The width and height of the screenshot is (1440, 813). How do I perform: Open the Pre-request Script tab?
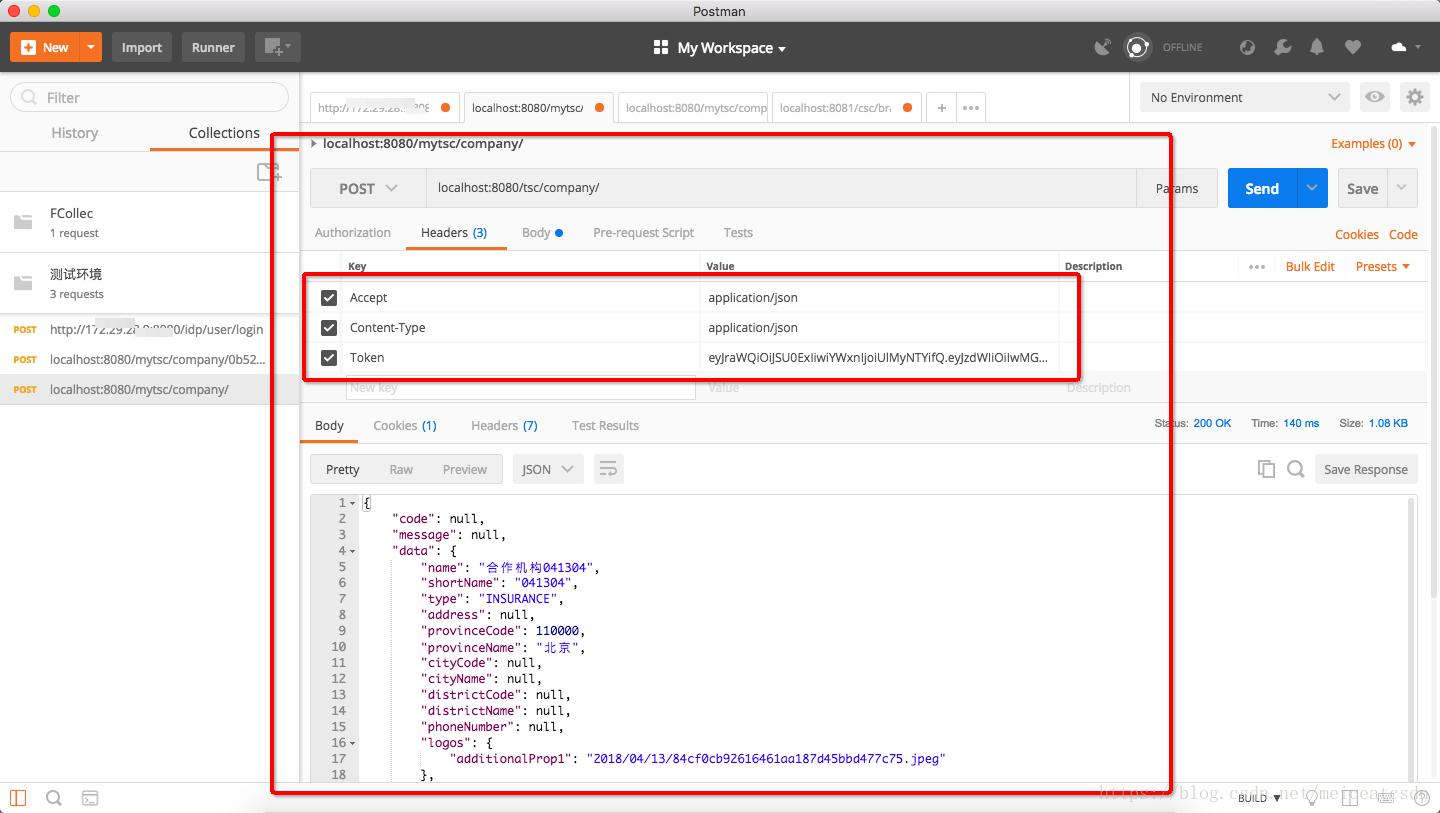pos(643,233)
